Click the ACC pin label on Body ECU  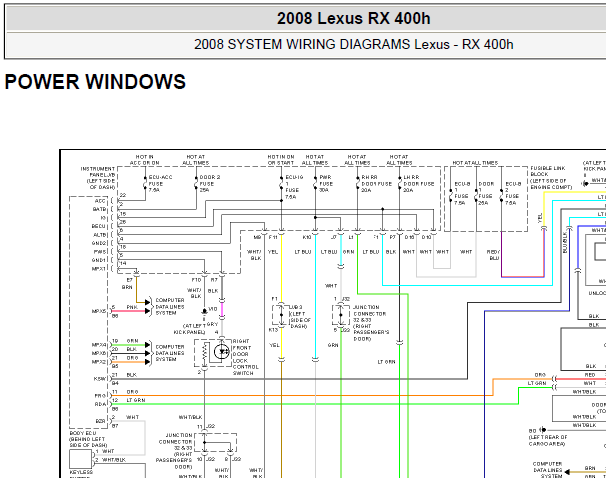pos(100,201)
